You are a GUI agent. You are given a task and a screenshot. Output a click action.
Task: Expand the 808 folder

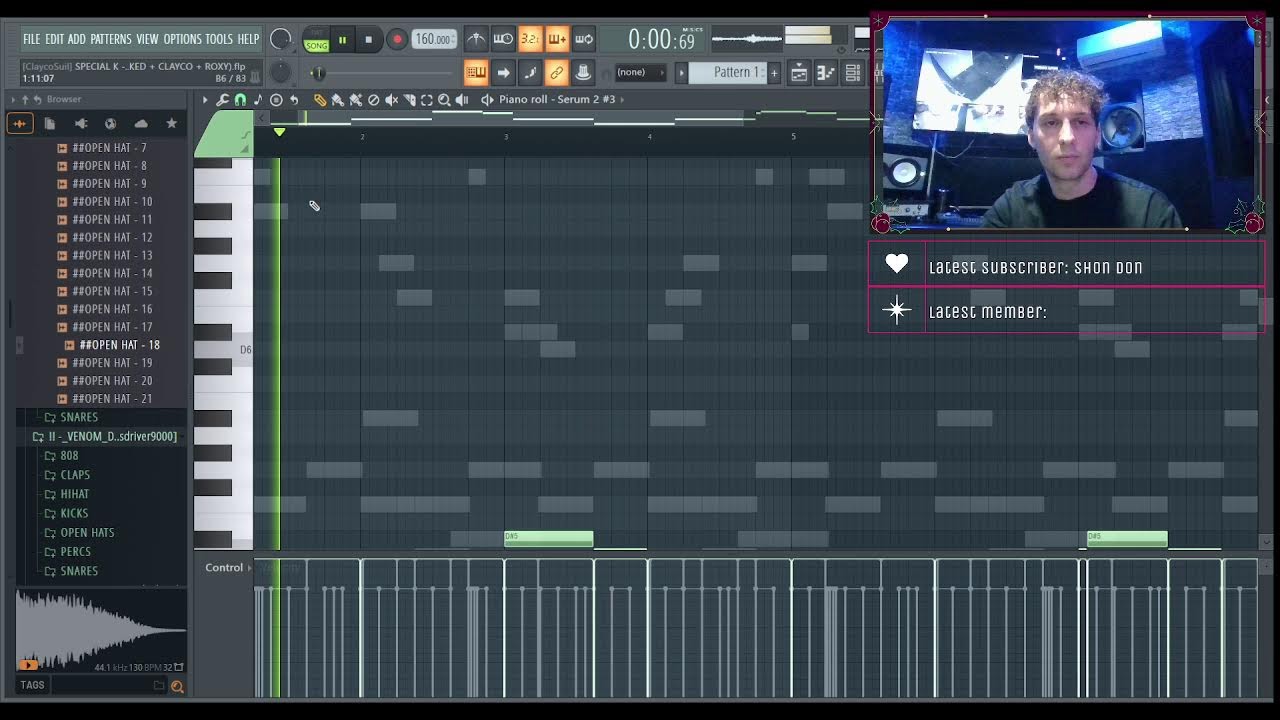pos(62,456)
